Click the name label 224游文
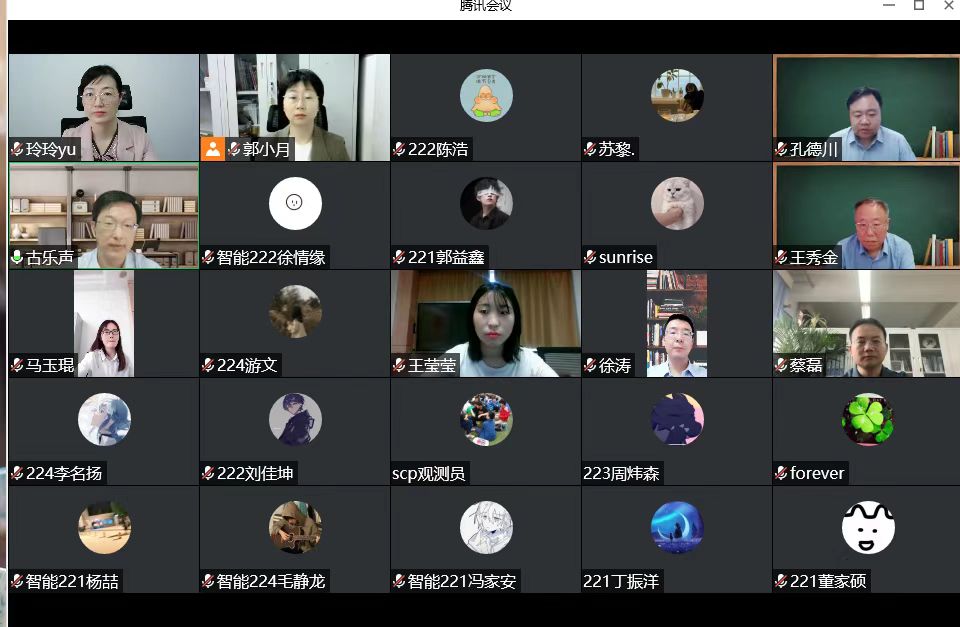960x627 pixels. tap(247, 366)
